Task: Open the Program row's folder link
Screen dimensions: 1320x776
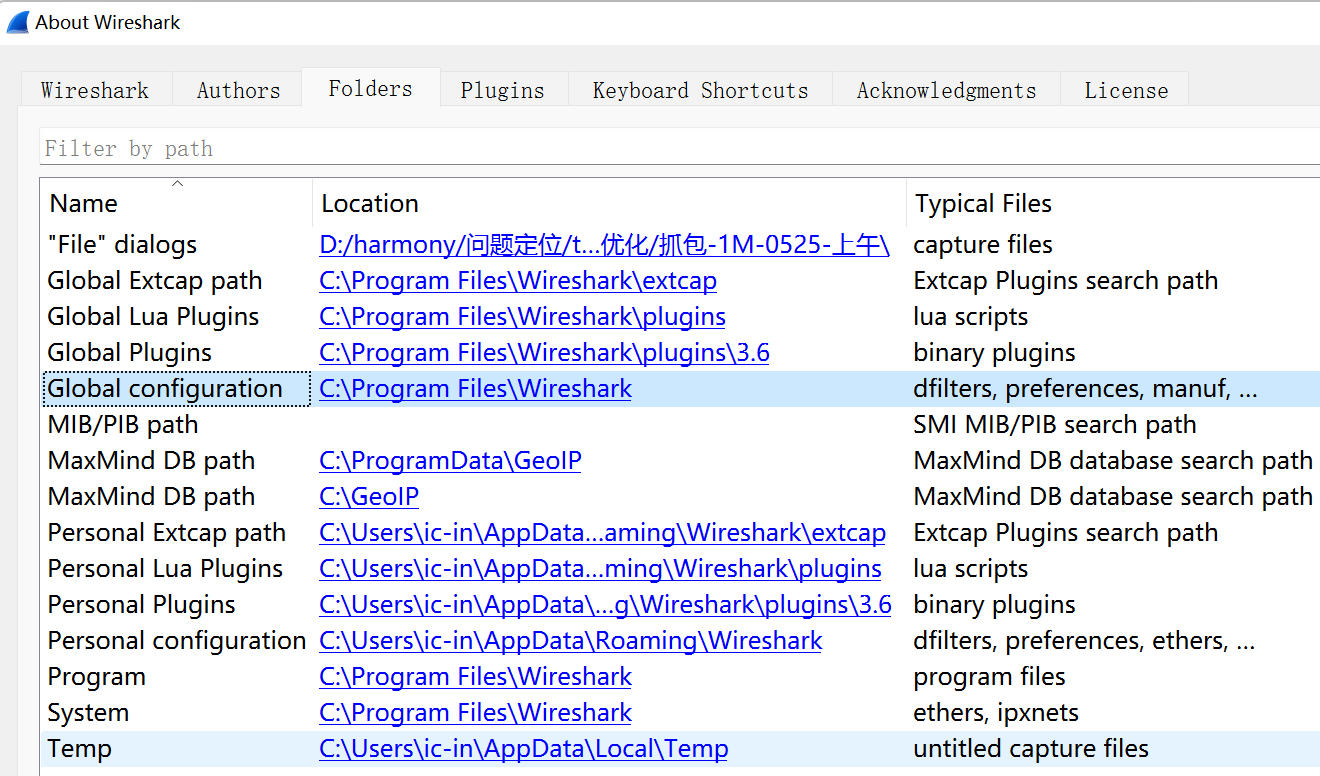Action: [x=475, y=677]
